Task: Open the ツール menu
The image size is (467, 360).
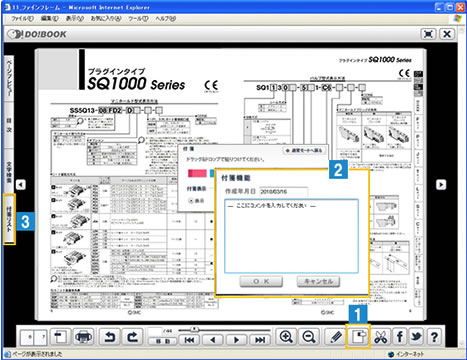Action: pyautogui.click(x=138, y=19)
